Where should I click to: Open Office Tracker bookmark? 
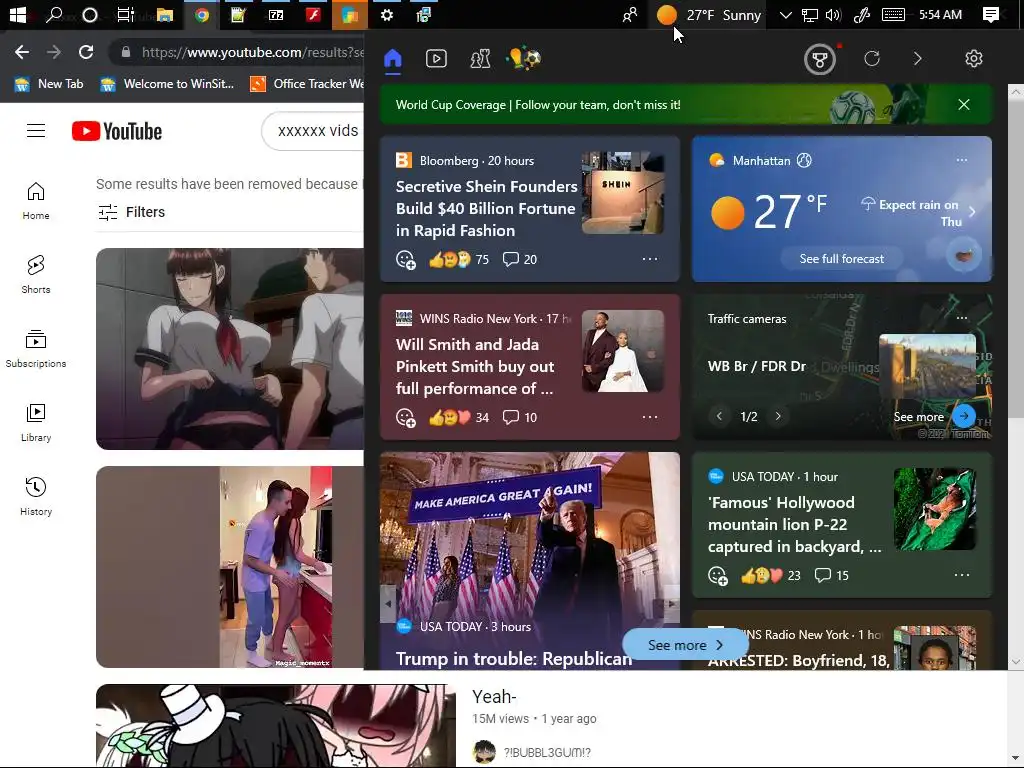point(307,84)
